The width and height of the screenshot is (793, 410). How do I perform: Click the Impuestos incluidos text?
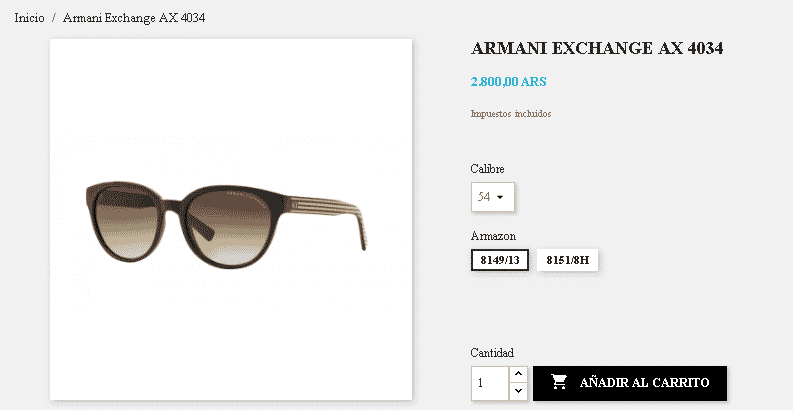coord(510,114)
